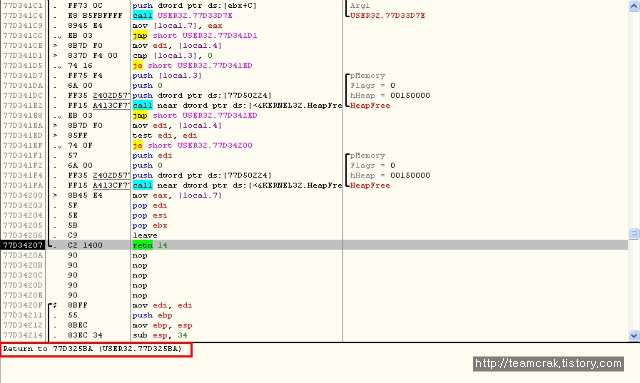Click 'push 0' at address 77D341DA
Image resolution: width=640 pixels, height=383 pixels.
coord(147,86)
